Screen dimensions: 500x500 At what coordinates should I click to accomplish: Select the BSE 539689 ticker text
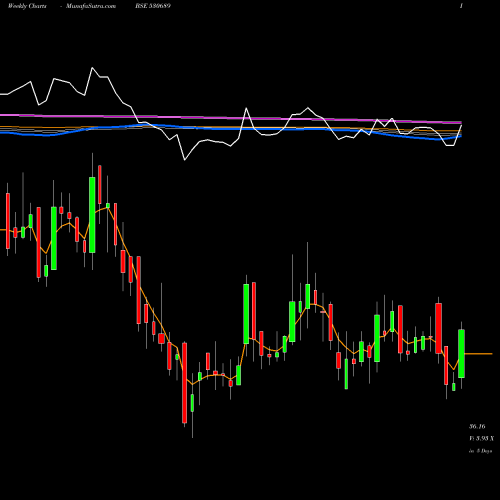point(153,6)
